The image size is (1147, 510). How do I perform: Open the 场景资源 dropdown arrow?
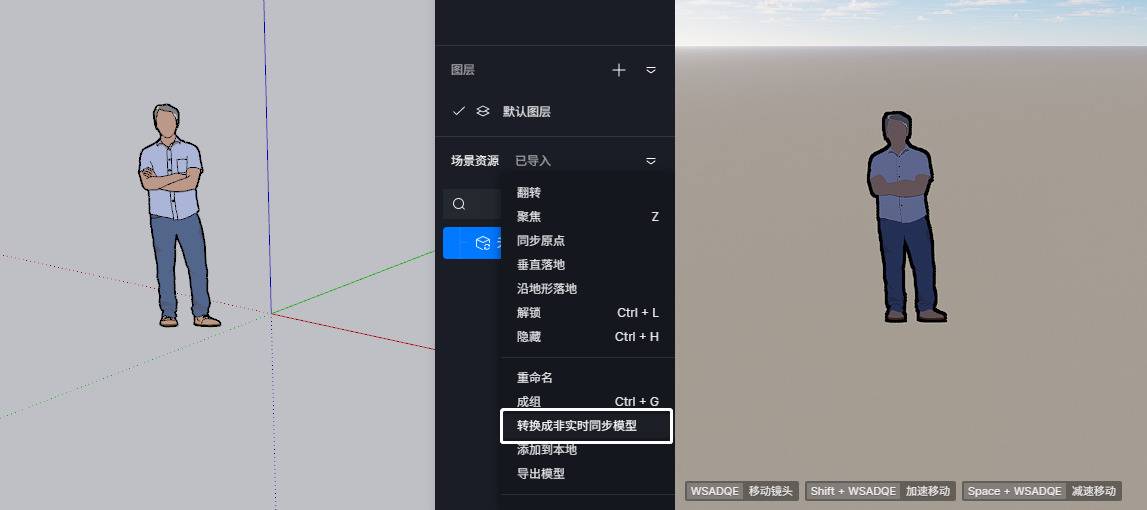point(651,161)
